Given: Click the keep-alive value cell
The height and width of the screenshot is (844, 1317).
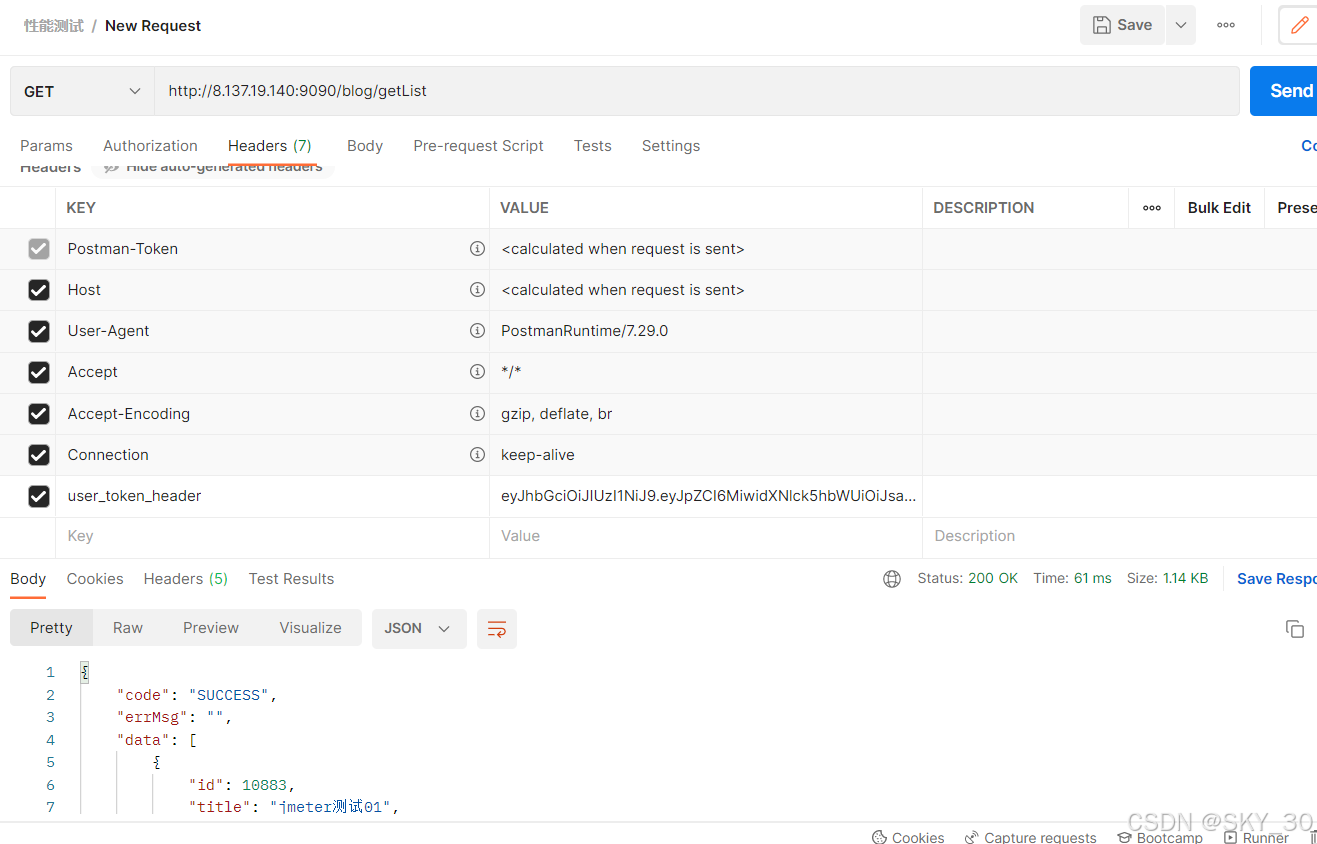Looking at the screenshot, I should point(706,455).
